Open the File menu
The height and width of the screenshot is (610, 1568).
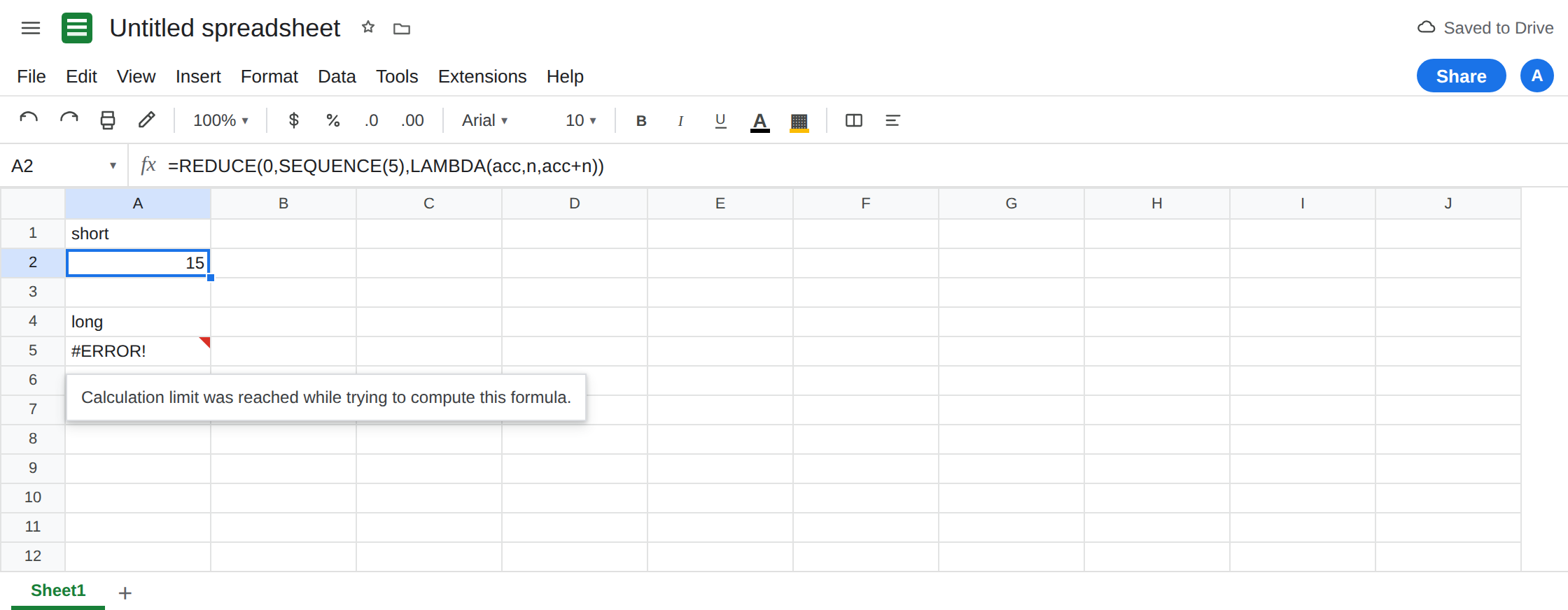[x=31, y=76]
